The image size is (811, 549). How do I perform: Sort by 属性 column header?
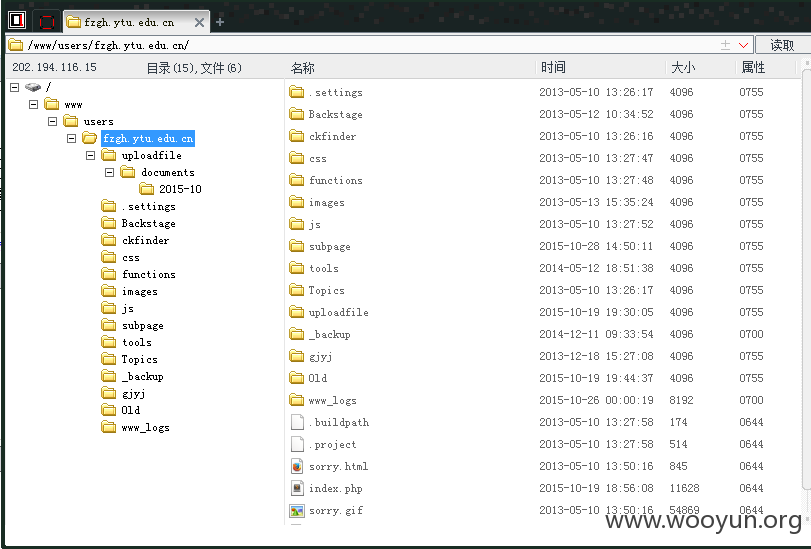753,67
